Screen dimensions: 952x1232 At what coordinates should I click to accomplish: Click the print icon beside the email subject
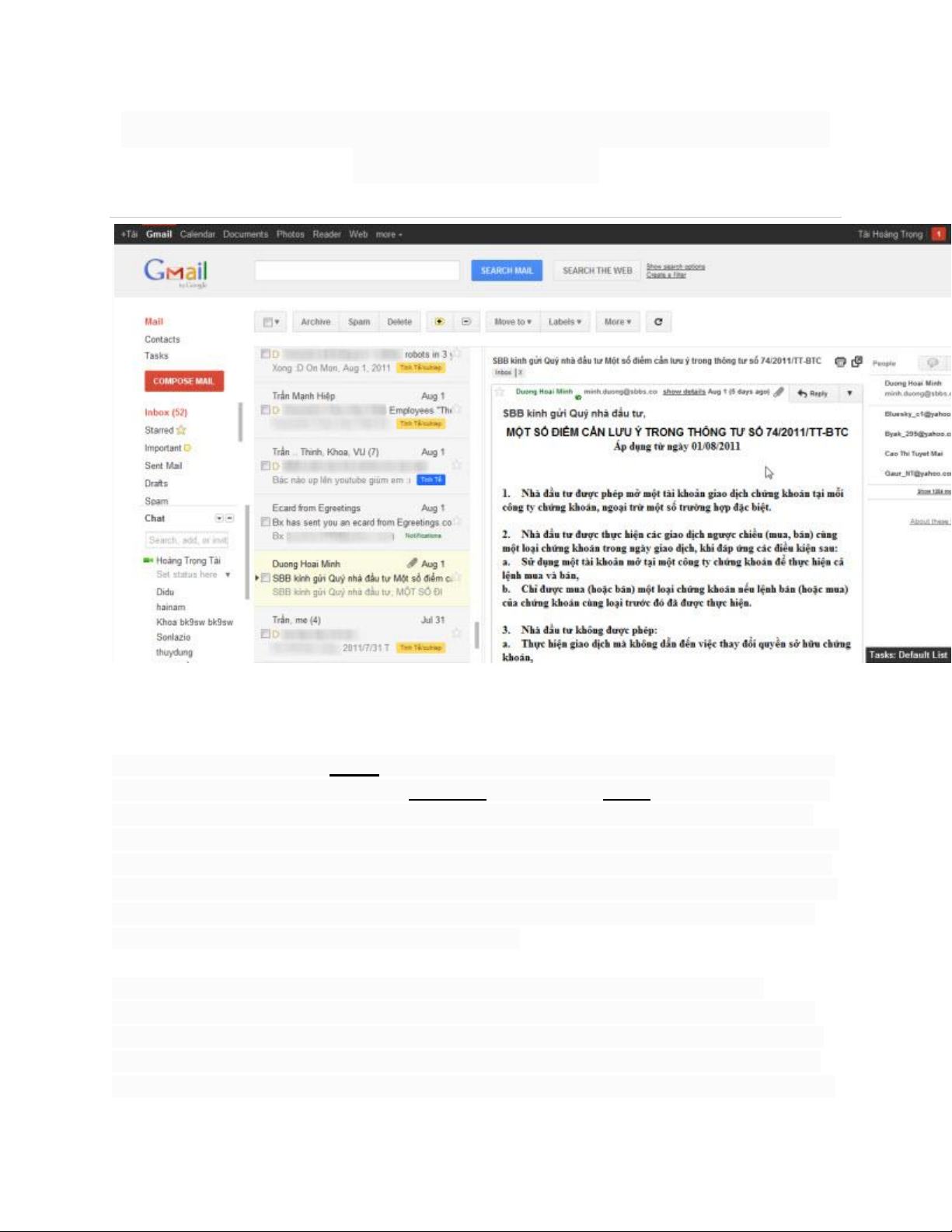click(x=840, y=361)
